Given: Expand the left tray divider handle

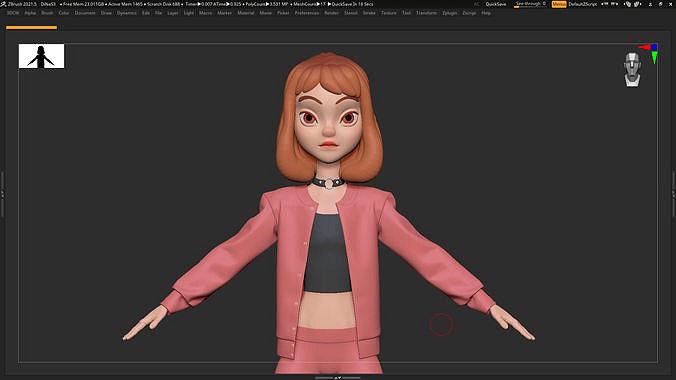Looking at the screenshot, I should (2, 194).
